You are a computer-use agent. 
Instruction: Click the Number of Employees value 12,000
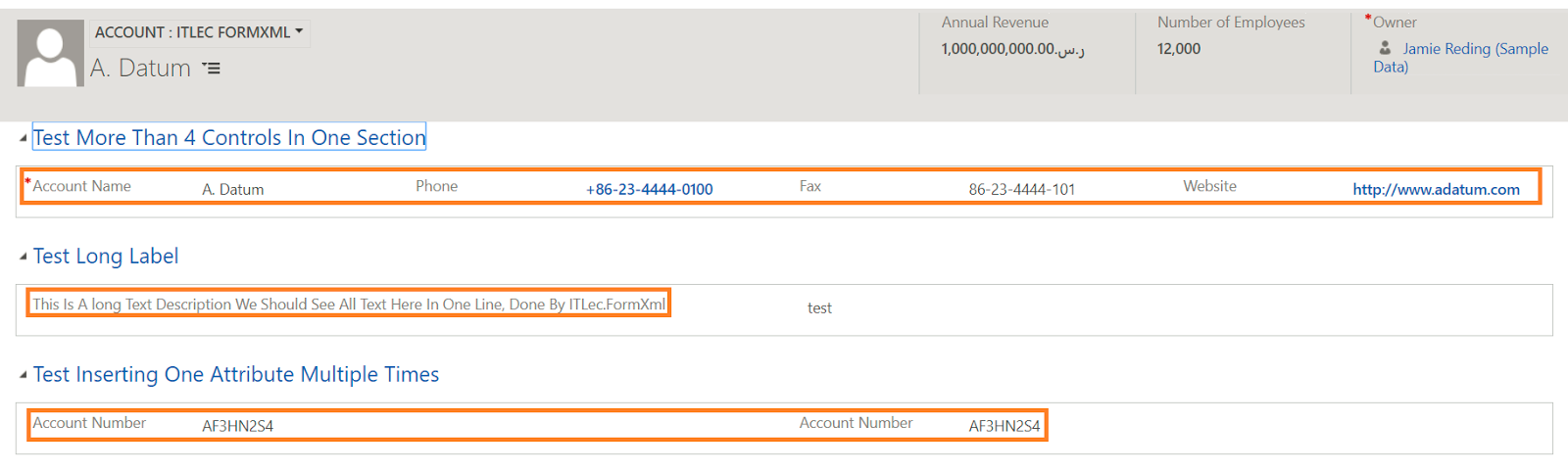pos(1179,49)
